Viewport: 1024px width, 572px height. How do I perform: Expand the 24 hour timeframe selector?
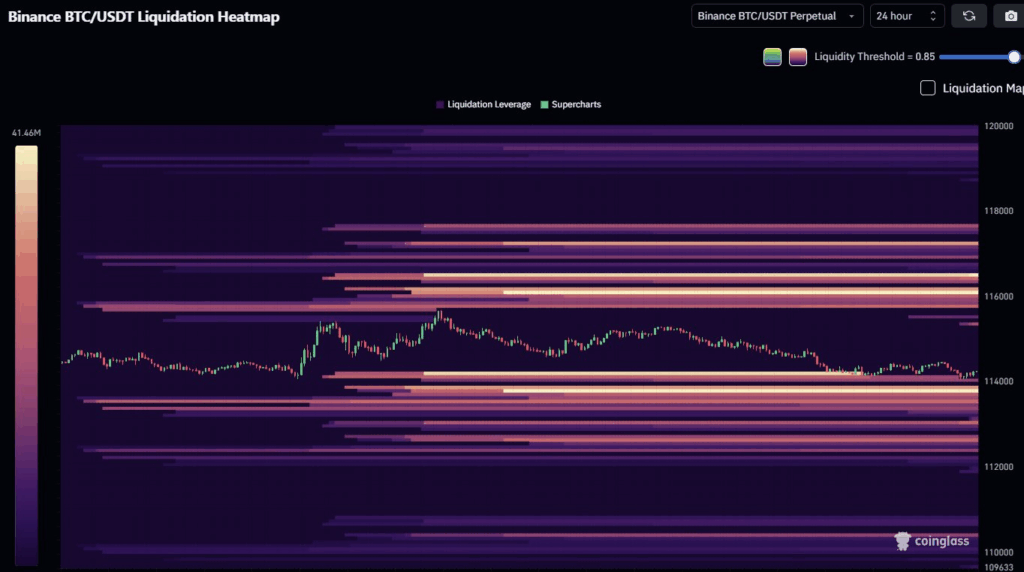[907, 16]
